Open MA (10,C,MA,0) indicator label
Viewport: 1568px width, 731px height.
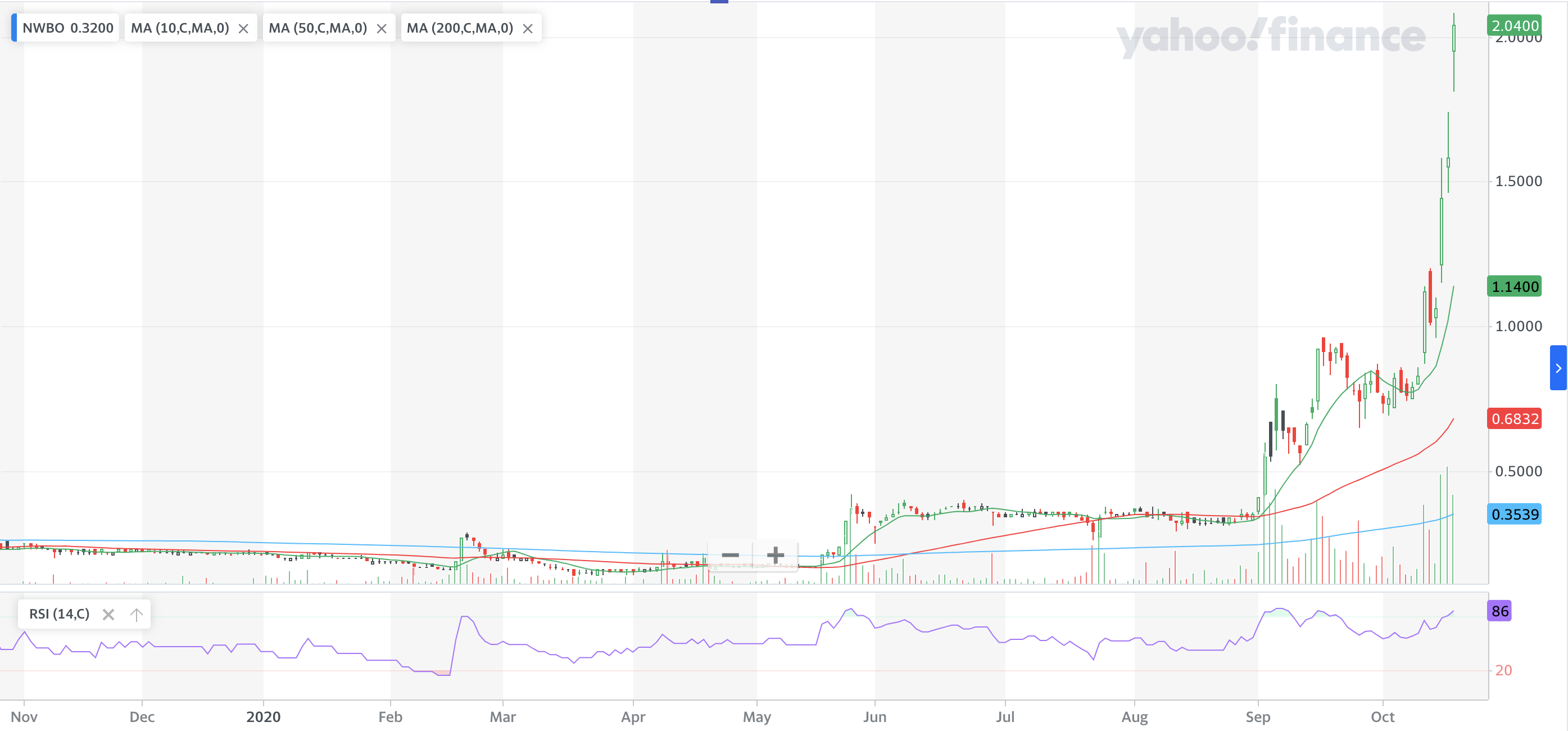point(180,28)
